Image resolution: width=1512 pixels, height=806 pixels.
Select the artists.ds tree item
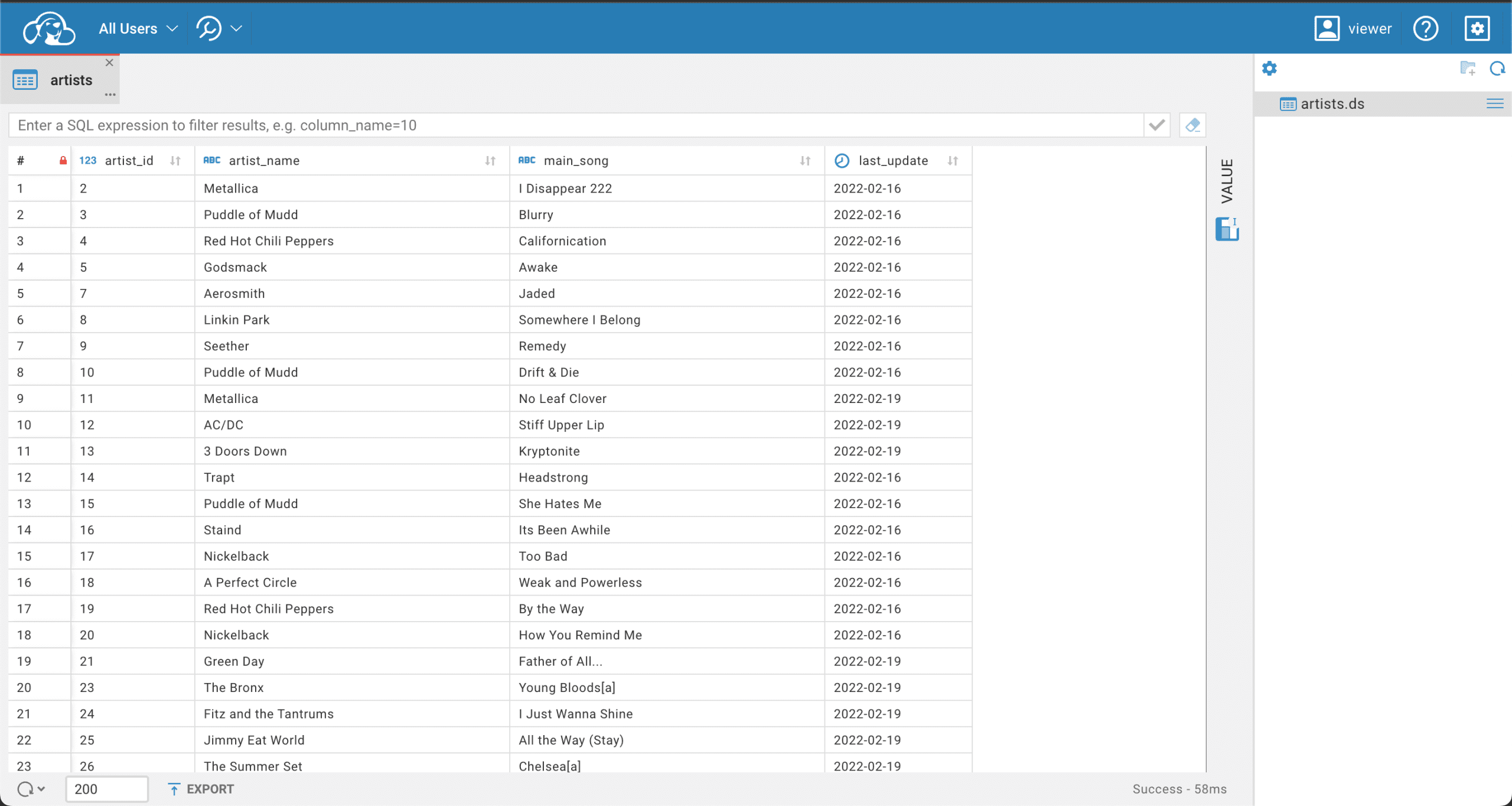[1382, 104]
